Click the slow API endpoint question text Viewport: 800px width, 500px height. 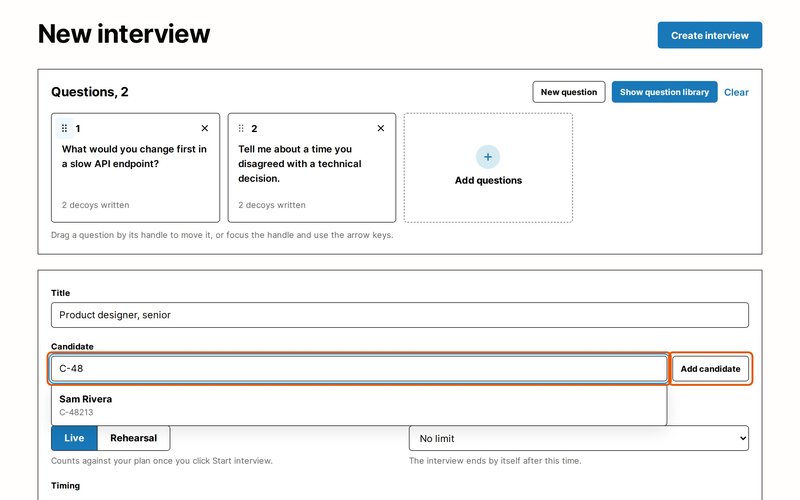click(x=134, y=156)
